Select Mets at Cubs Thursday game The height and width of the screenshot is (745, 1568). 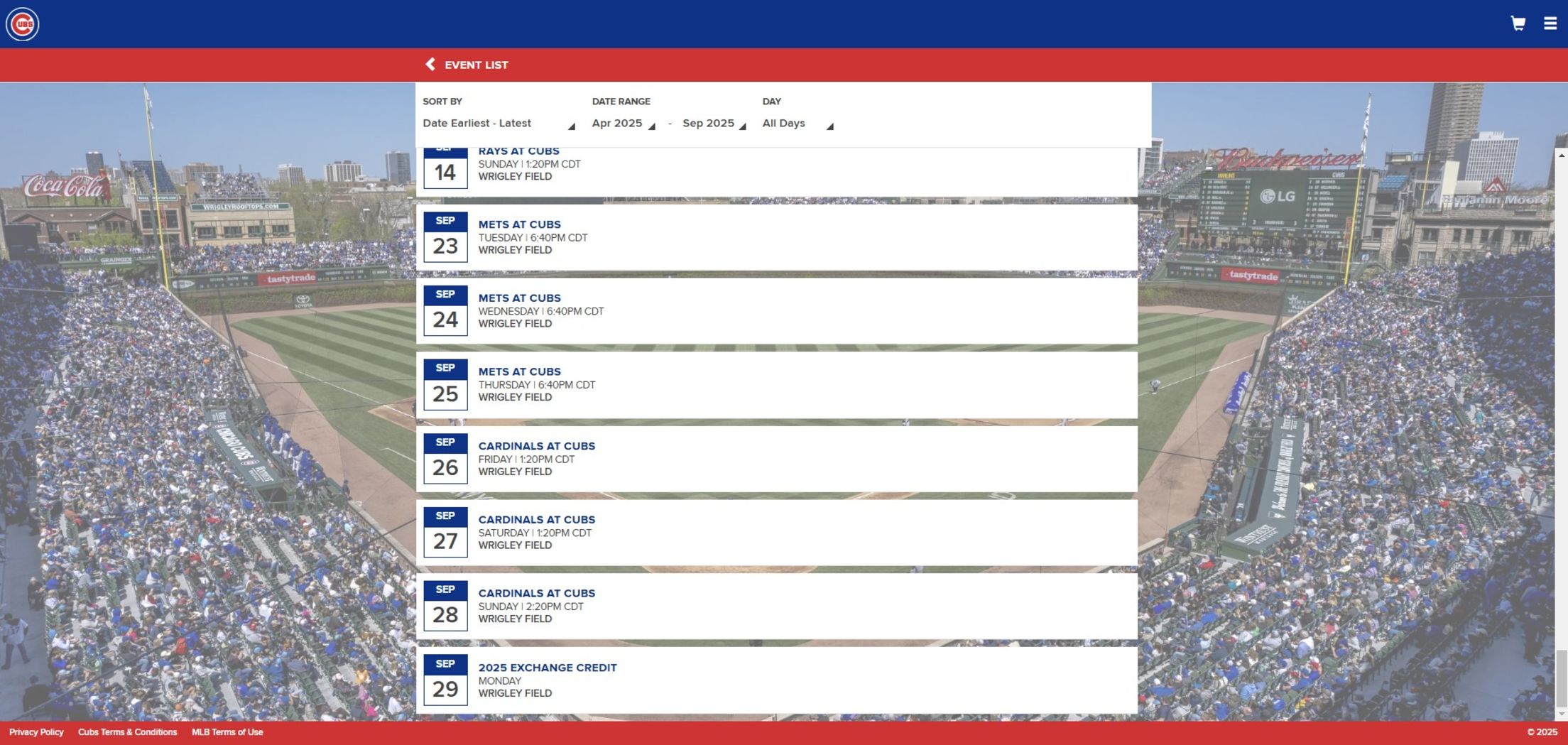click(519, 372)
